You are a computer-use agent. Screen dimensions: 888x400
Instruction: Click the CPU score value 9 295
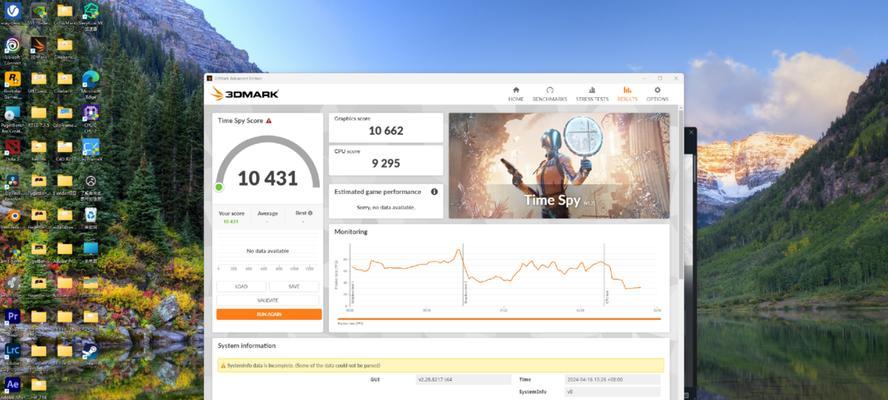(386, 163)
